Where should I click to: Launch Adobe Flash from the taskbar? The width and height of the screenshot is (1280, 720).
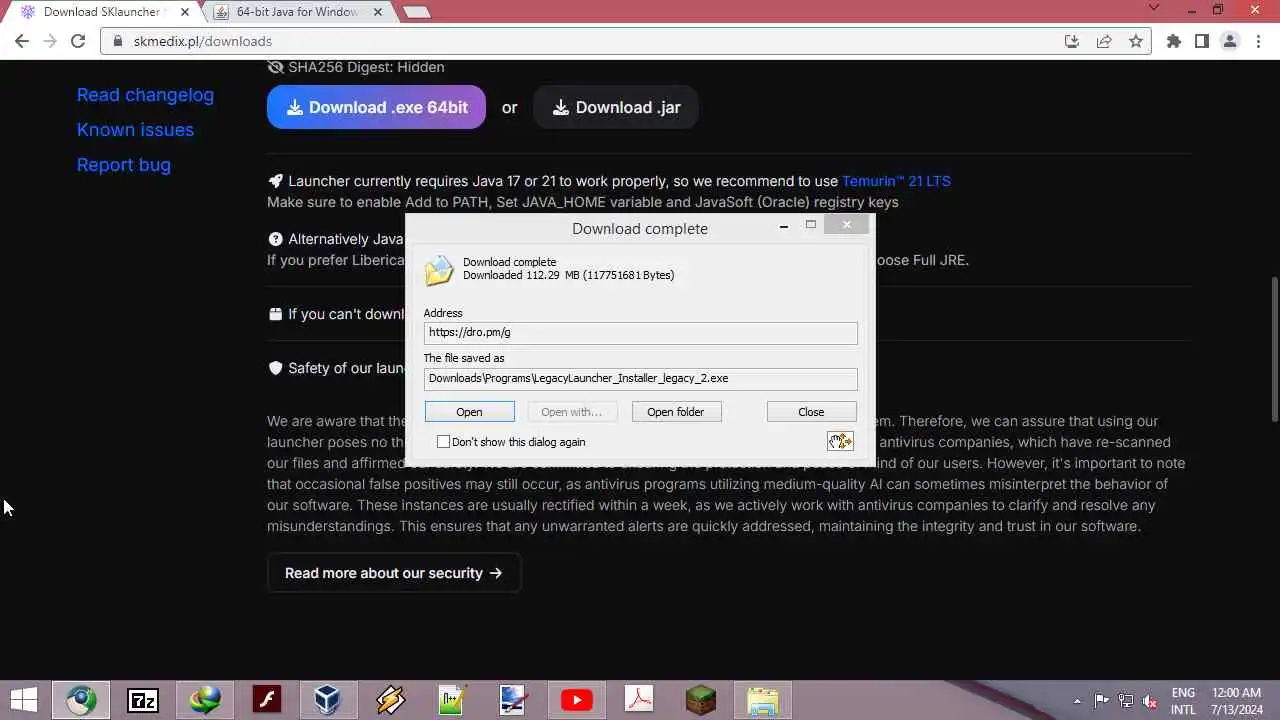267,700
